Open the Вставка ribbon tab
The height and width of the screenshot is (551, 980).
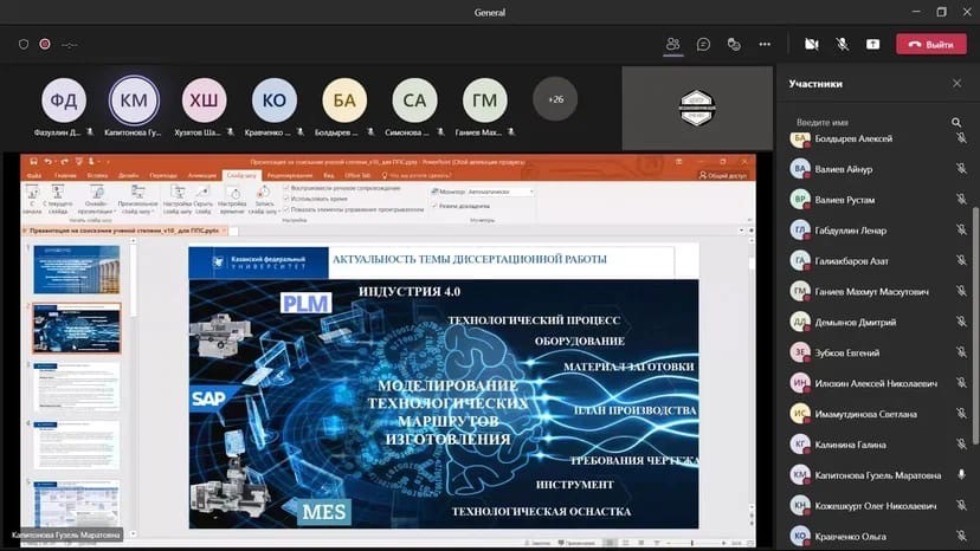pos(97,175)
